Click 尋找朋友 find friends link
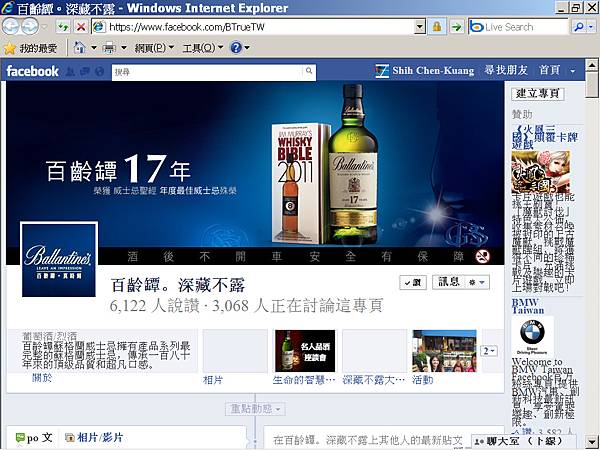Screen dimensions: 600x450 coord(505,70)
